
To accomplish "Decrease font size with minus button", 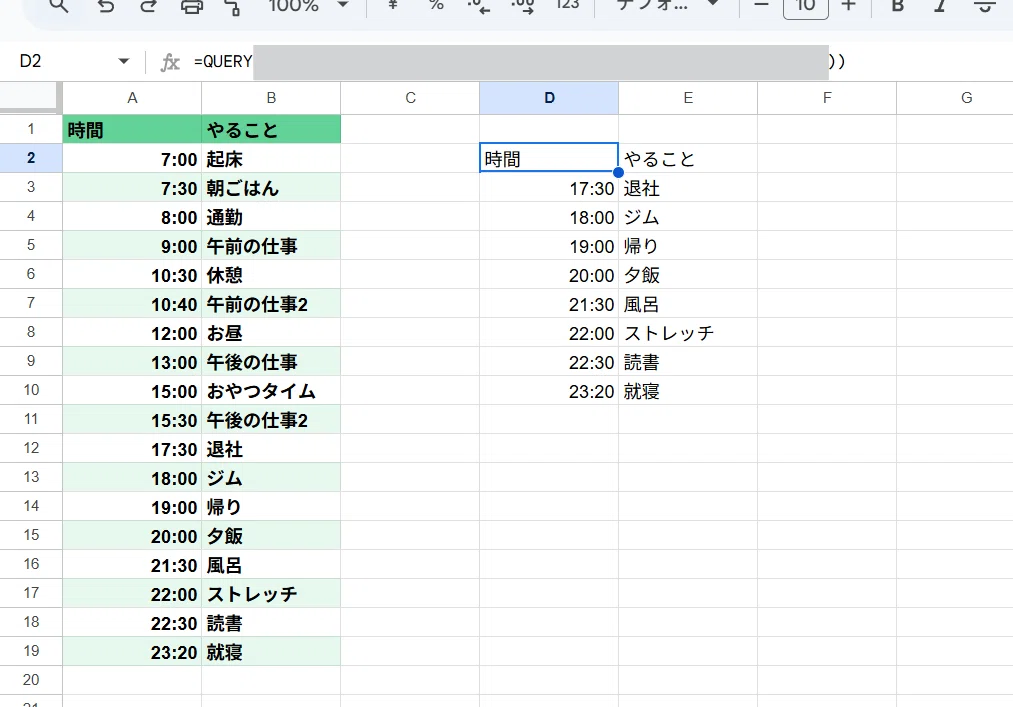I will tap(762, 5).
